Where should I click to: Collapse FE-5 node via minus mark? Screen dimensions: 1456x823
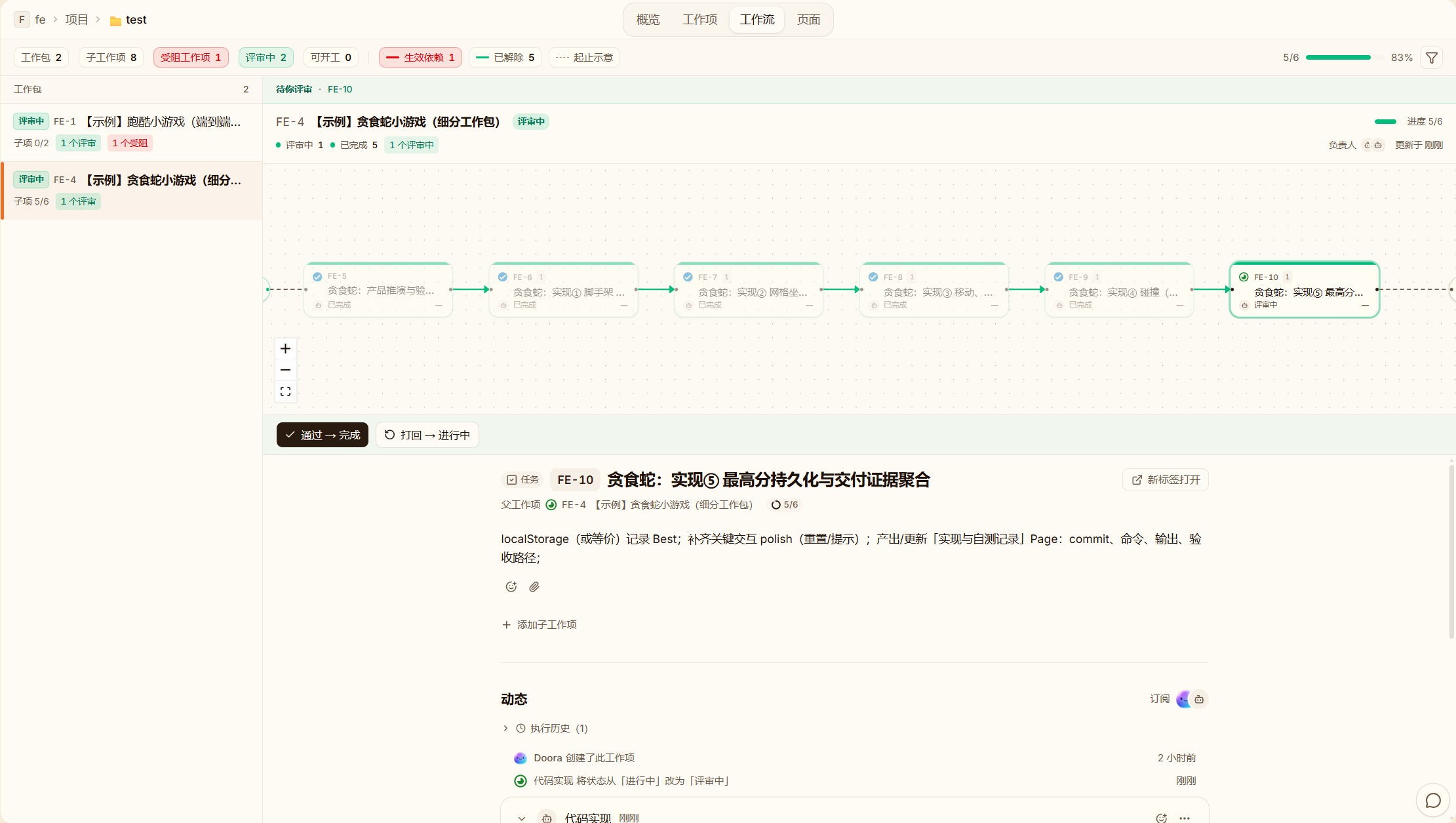tap(439, 306)
